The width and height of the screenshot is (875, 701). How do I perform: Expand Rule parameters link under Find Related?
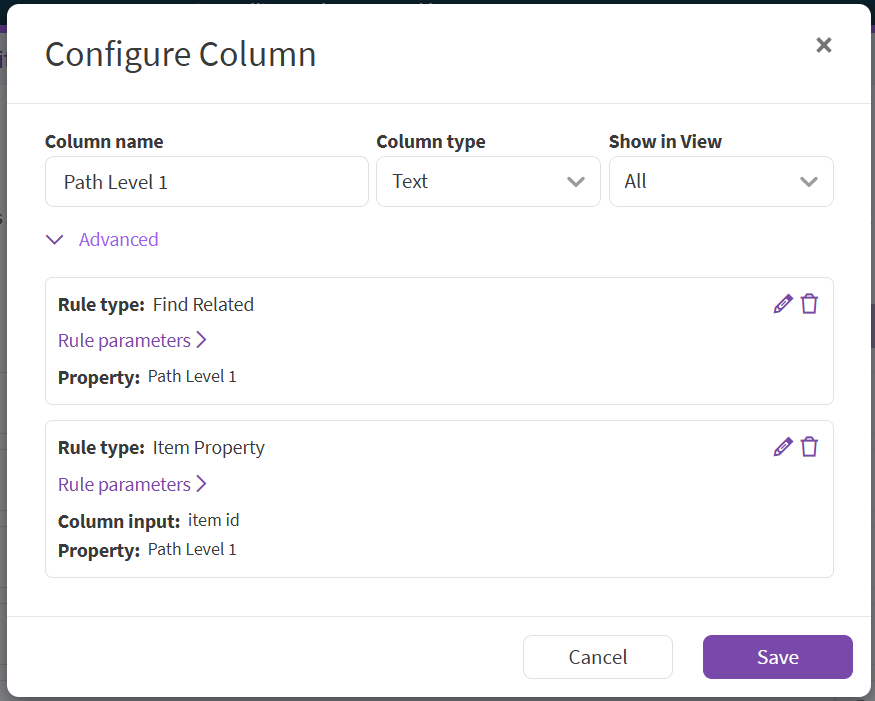click(x=124, y=341)
